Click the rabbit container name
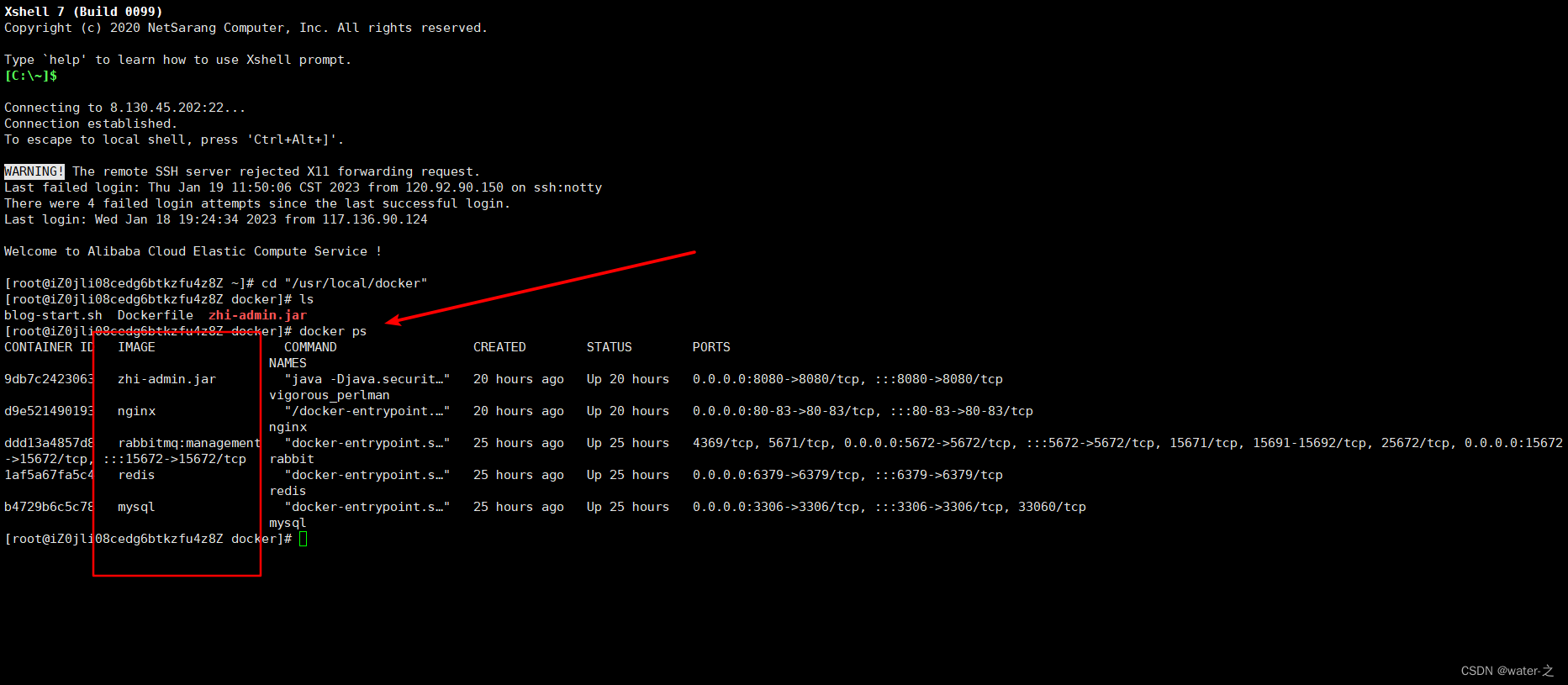The width and height of the screenshot is (1568, 685). pyautogui.click(x=292, y=459)
